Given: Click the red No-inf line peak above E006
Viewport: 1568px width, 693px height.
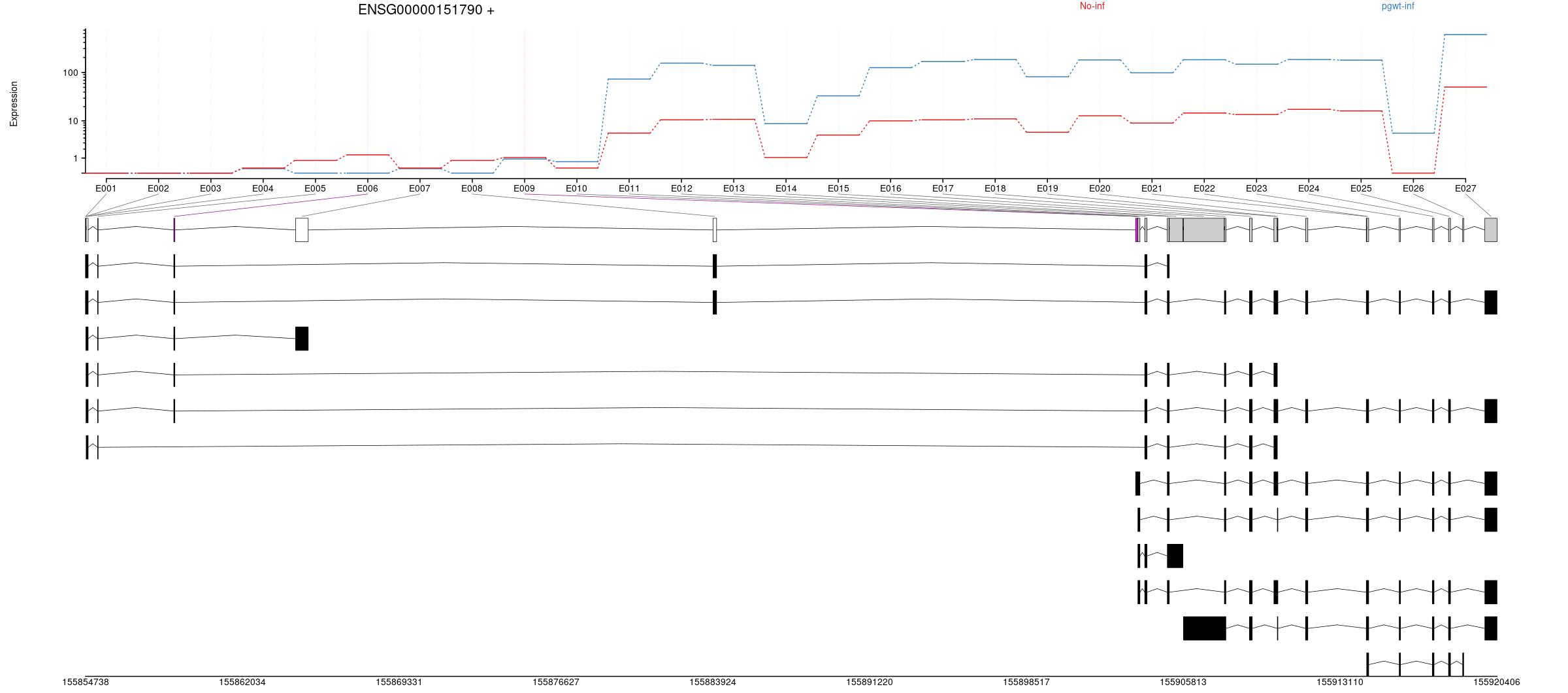Looking at the screenshot, I should 367,155.
